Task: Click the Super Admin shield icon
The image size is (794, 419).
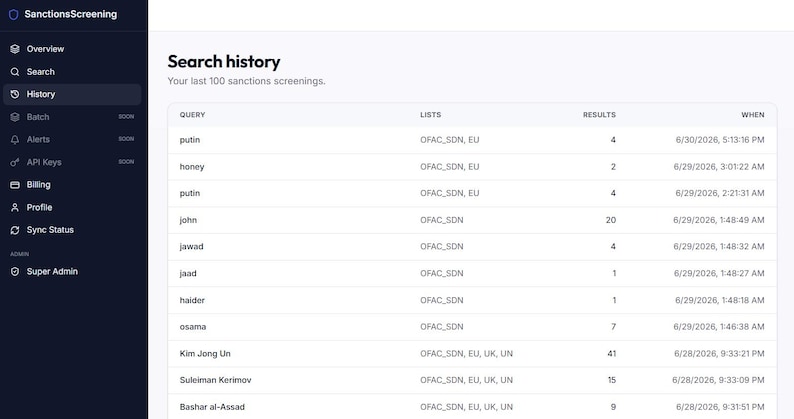Action: [15, 272]
